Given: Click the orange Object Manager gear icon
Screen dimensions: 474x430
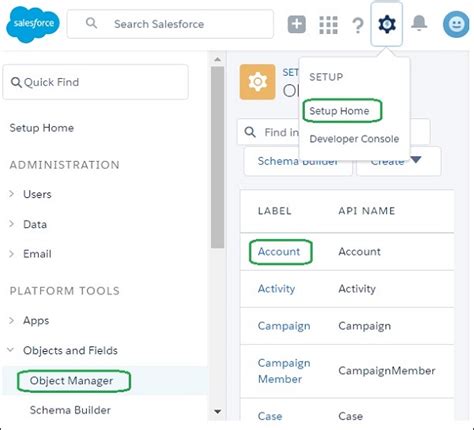Looking at the screenshot, I should pyautogui.click(x=257, y=82).
